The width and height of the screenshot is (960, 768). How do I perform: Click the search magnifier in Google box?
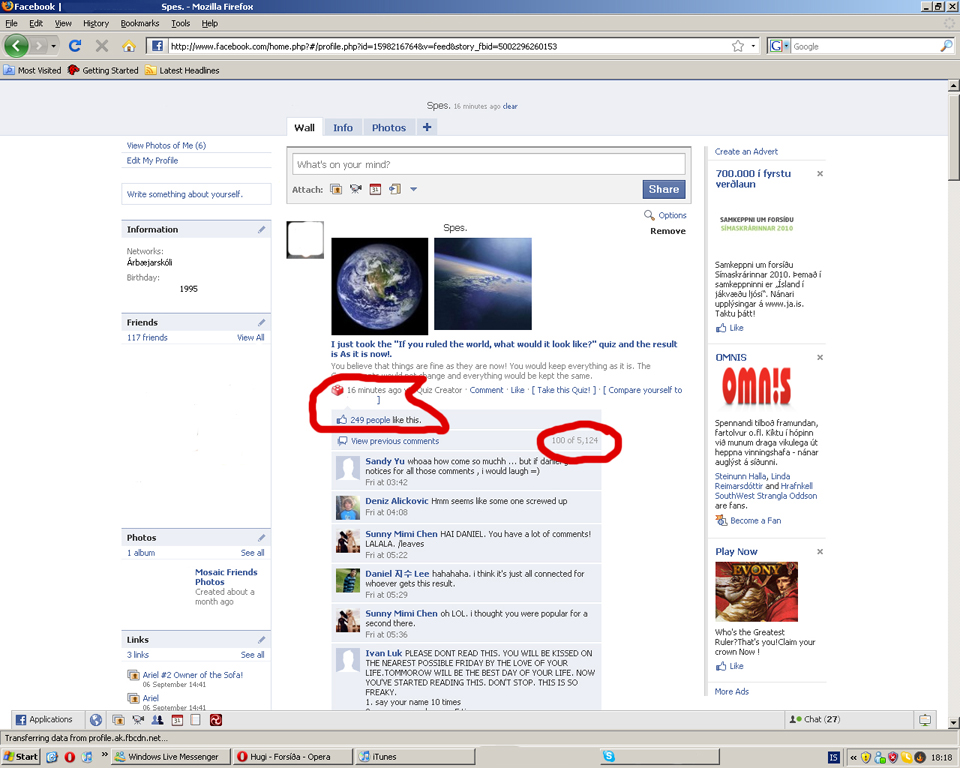(947, 46)
